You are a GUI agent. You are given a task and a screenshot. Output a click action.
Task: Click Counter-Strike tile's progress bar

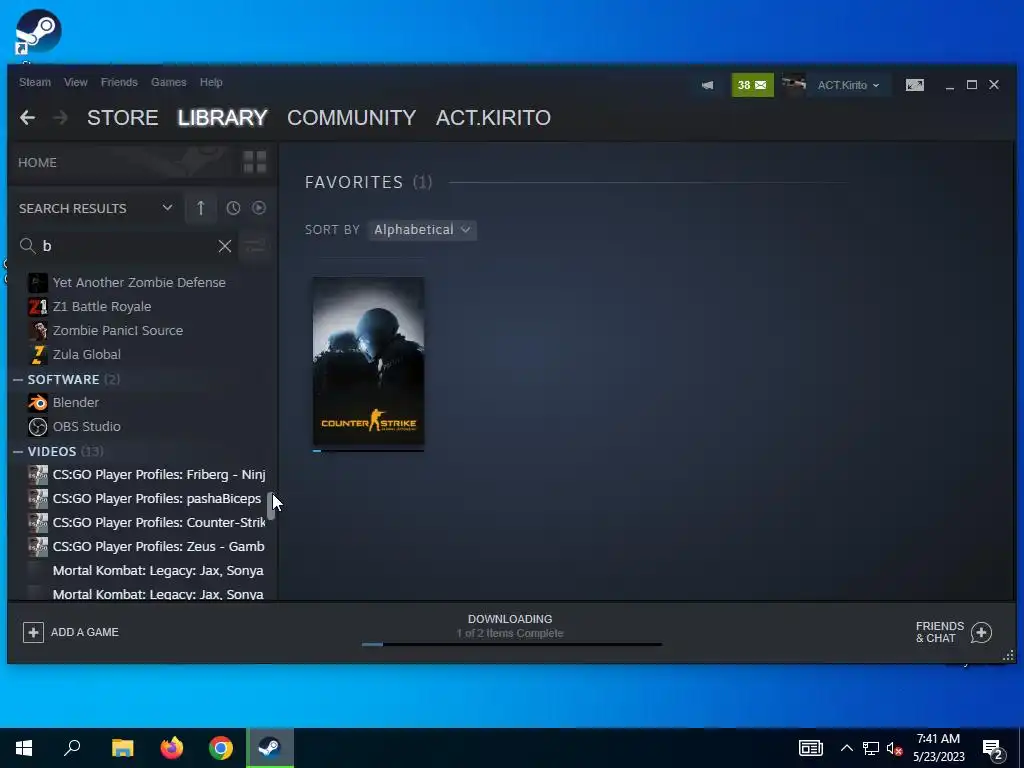[368, 450]
